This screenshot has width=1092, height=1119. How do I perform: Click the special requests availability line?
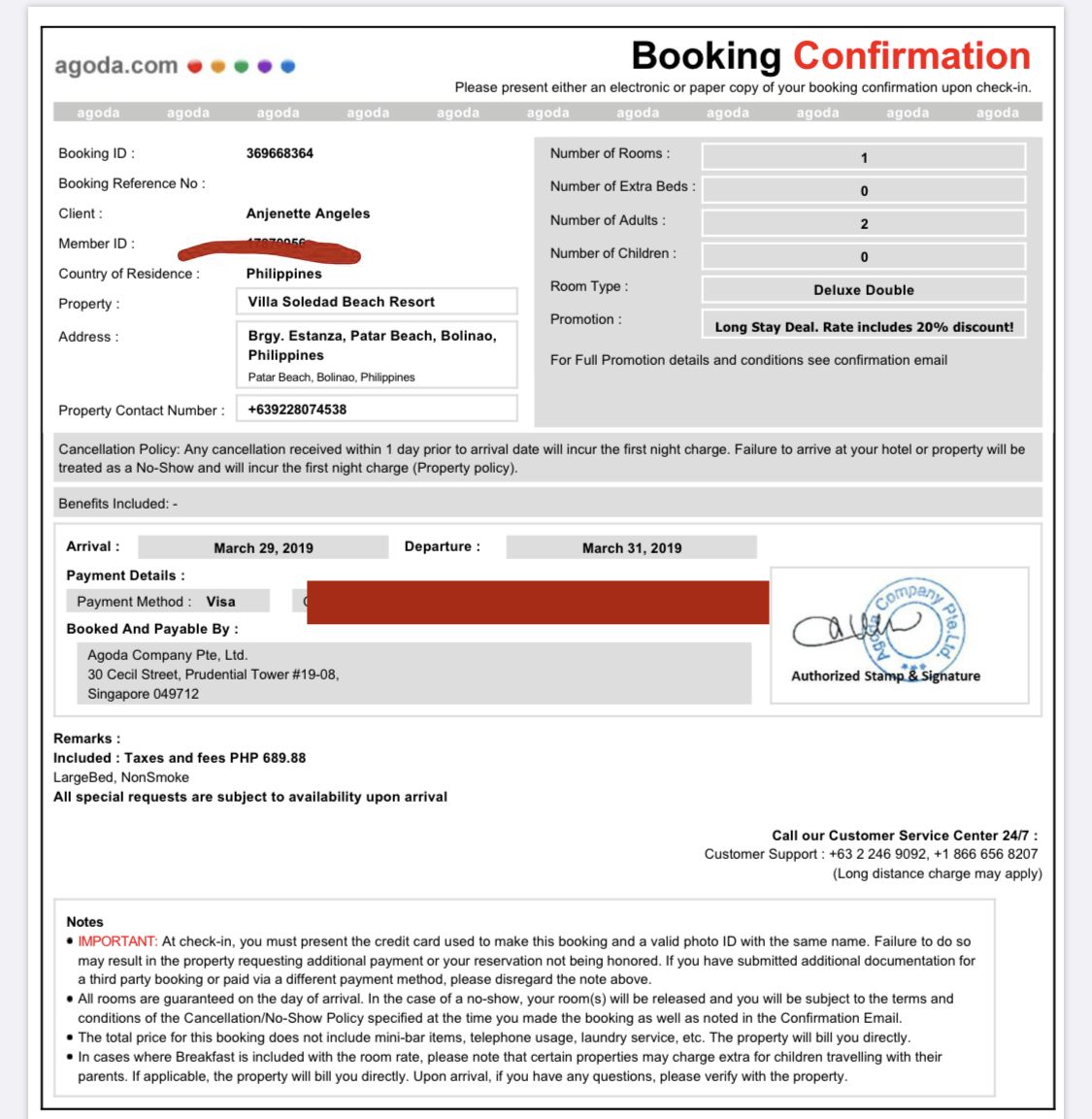[249, 797]
